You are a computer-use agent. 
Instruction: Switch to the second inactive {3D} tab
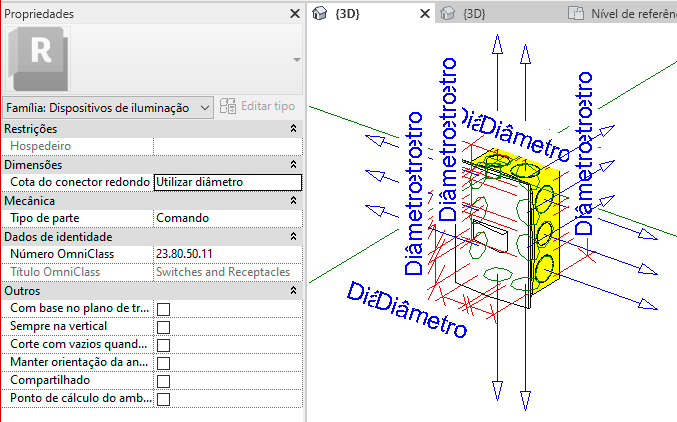point(474,14)
